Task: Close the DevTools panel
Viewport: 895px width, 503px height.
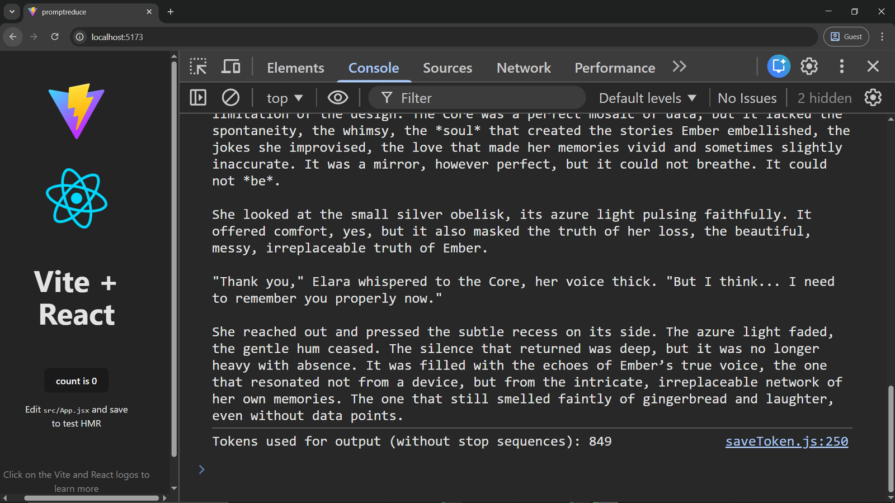Action: click(x=873, y=67)
